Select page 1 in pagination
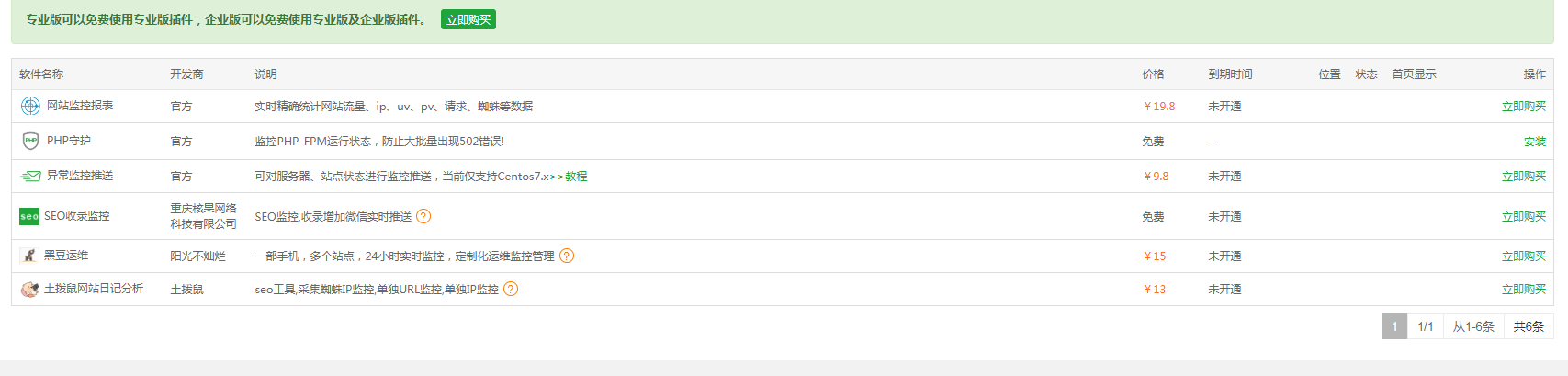This screenshot has height=376, width=1568. pyautogui.click(x=1394, y=326)
